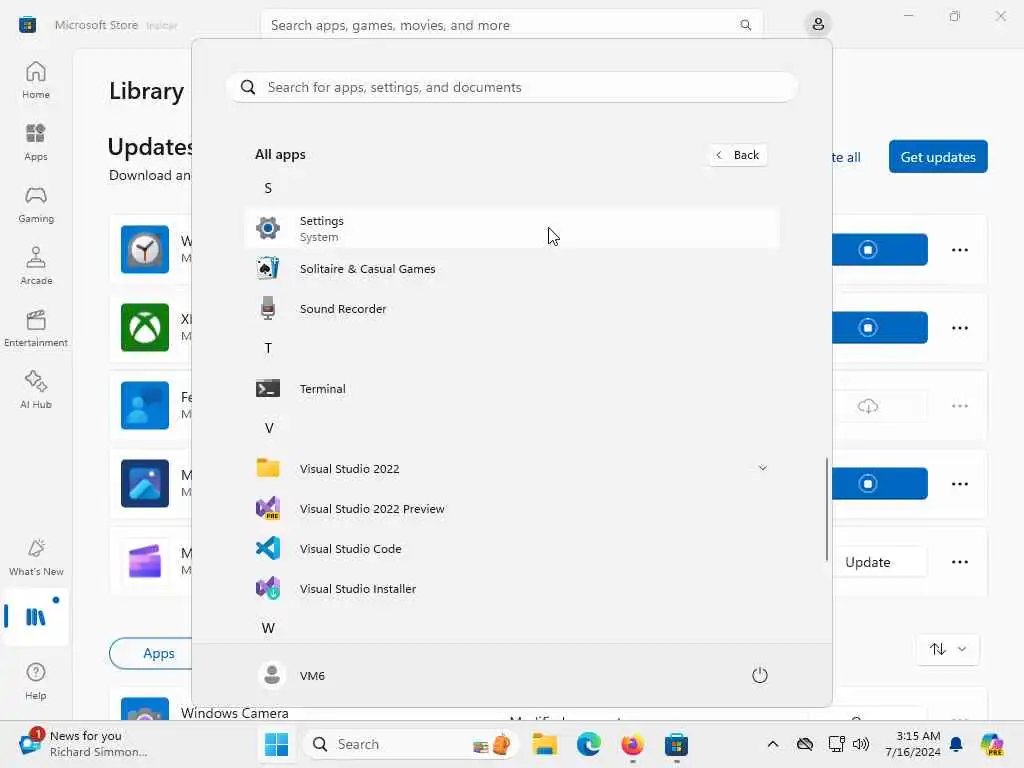Open What's New in Store sidebar
This screenshot has height=768, width=1024.
click(36, 558)
